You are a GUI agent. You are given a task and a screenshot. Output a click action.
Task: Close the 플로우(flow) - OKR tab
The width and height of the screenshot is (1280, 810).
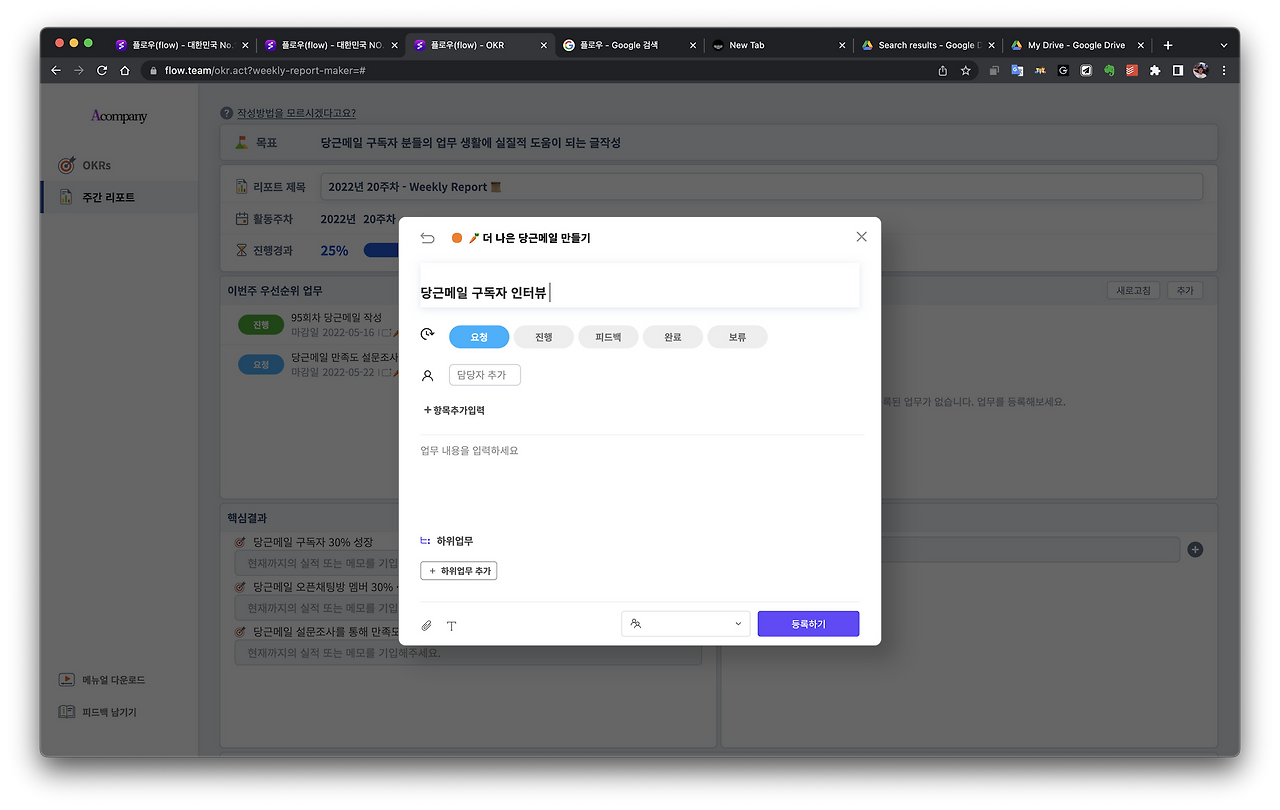[x=544, y=45]
